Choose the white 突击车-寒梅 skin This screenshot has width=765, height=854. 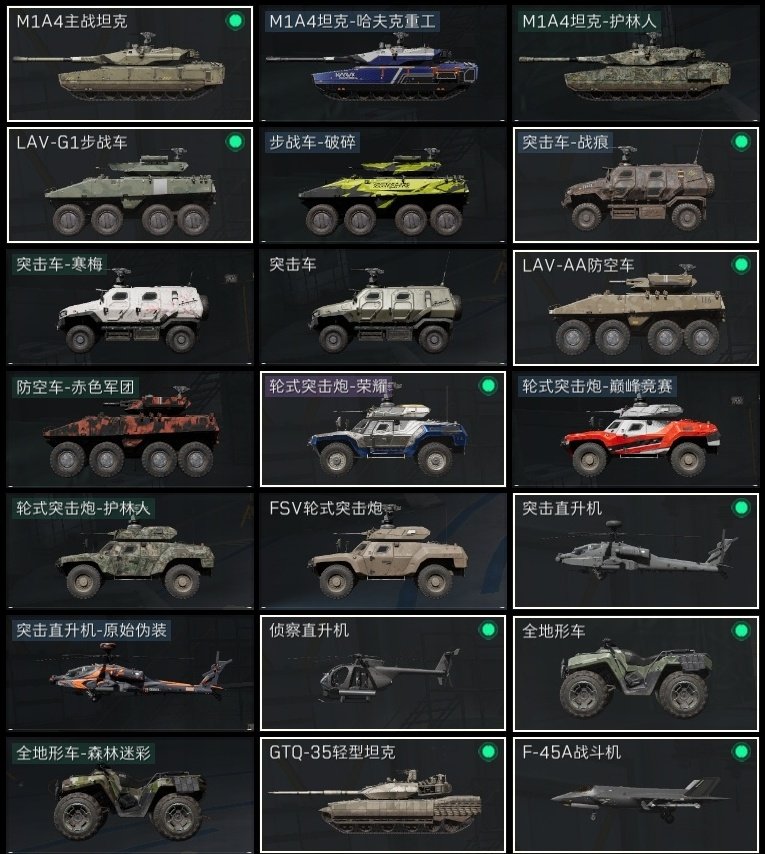[130, 307]
